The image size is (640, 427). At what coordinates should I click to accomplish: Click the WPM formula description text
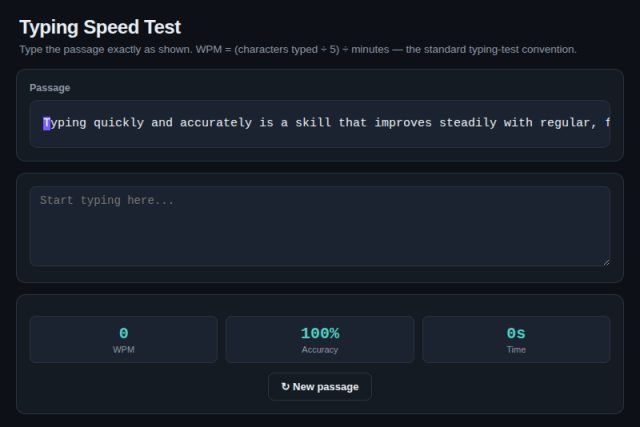click(x=298, y=49)
